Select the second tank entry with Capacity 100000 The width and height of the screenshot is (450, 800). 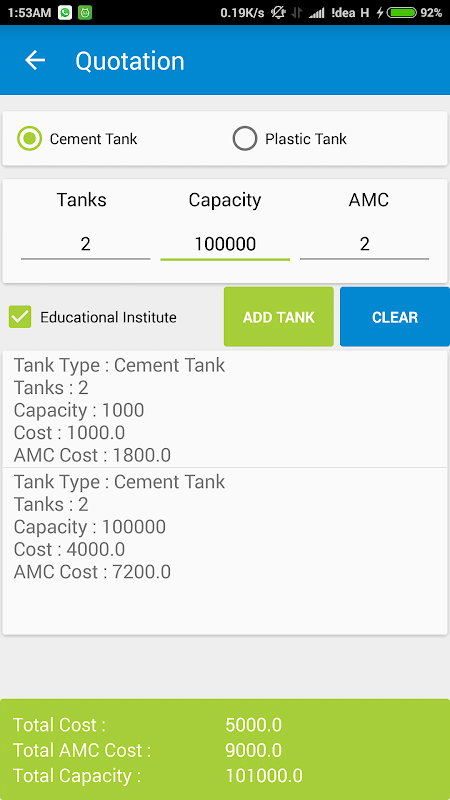[x=225, y=526]
